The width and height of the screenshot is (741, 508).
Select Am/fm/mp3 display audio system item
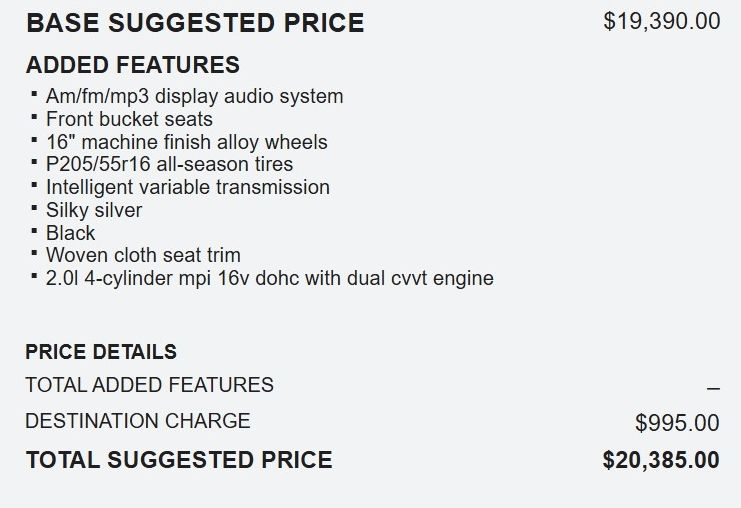(194, 97)
